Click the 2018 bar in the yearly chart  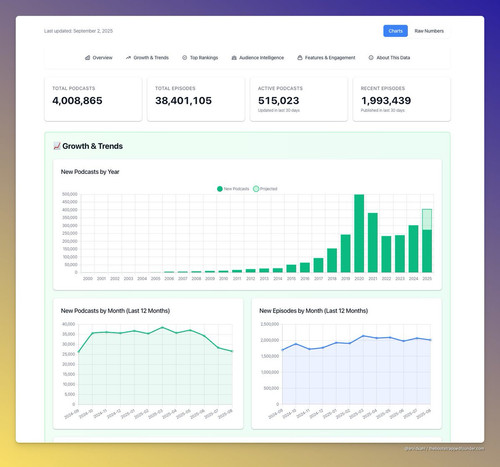click(332, 260)
